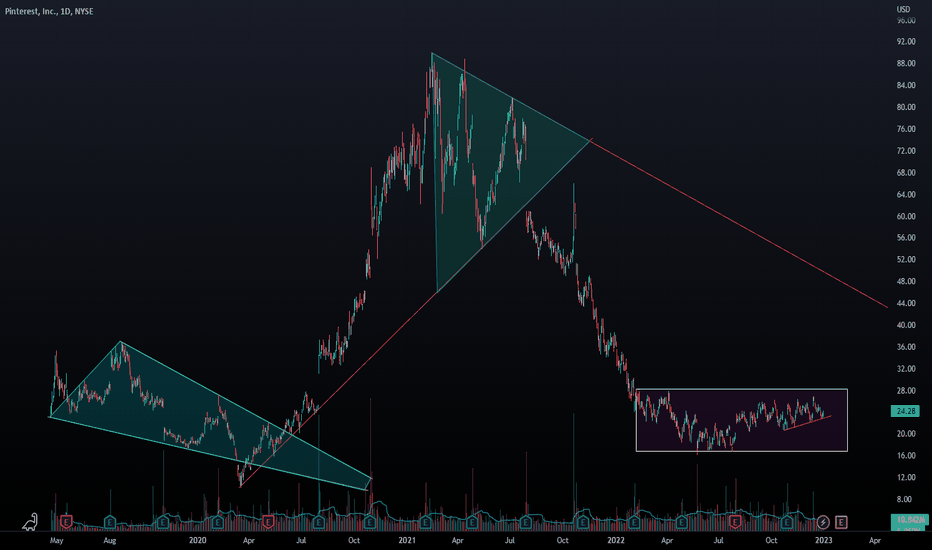Screen dimensions: 932x550
Task: Open the teal earnings marker just after 2020 label
Action: pyautogui.click(x=218, y=522)
